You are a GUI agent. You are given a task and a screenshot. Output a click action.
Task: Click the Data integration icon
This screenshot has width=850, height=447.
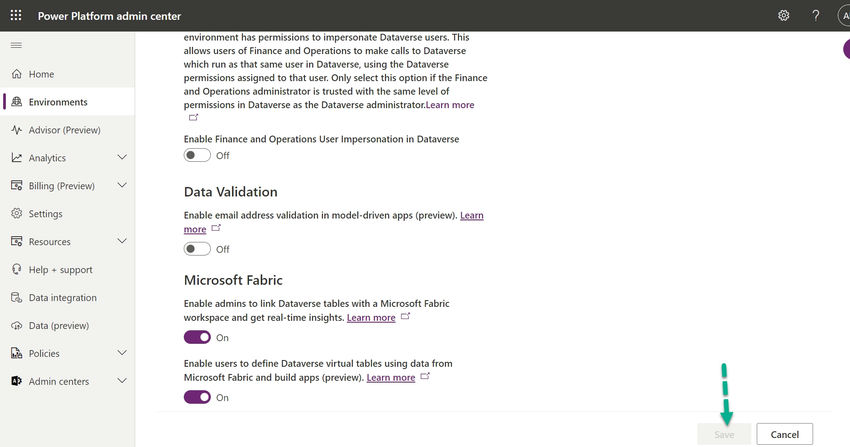tap(18, 298)
